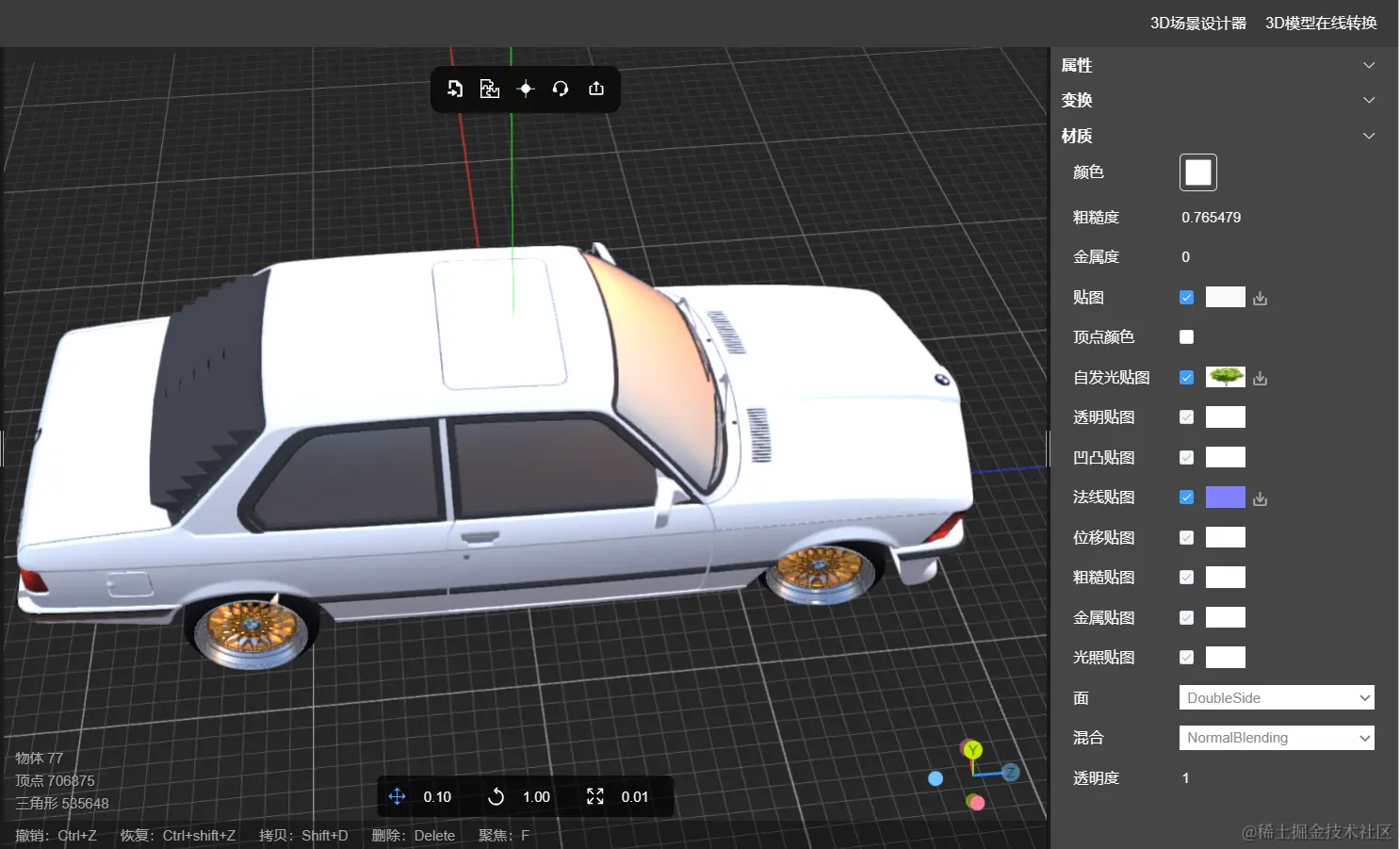The height and width of the screenshot is (849, 1400).
Task: Uncheck the 自发光贴图 checkbox
Action: pos(1187,378)
